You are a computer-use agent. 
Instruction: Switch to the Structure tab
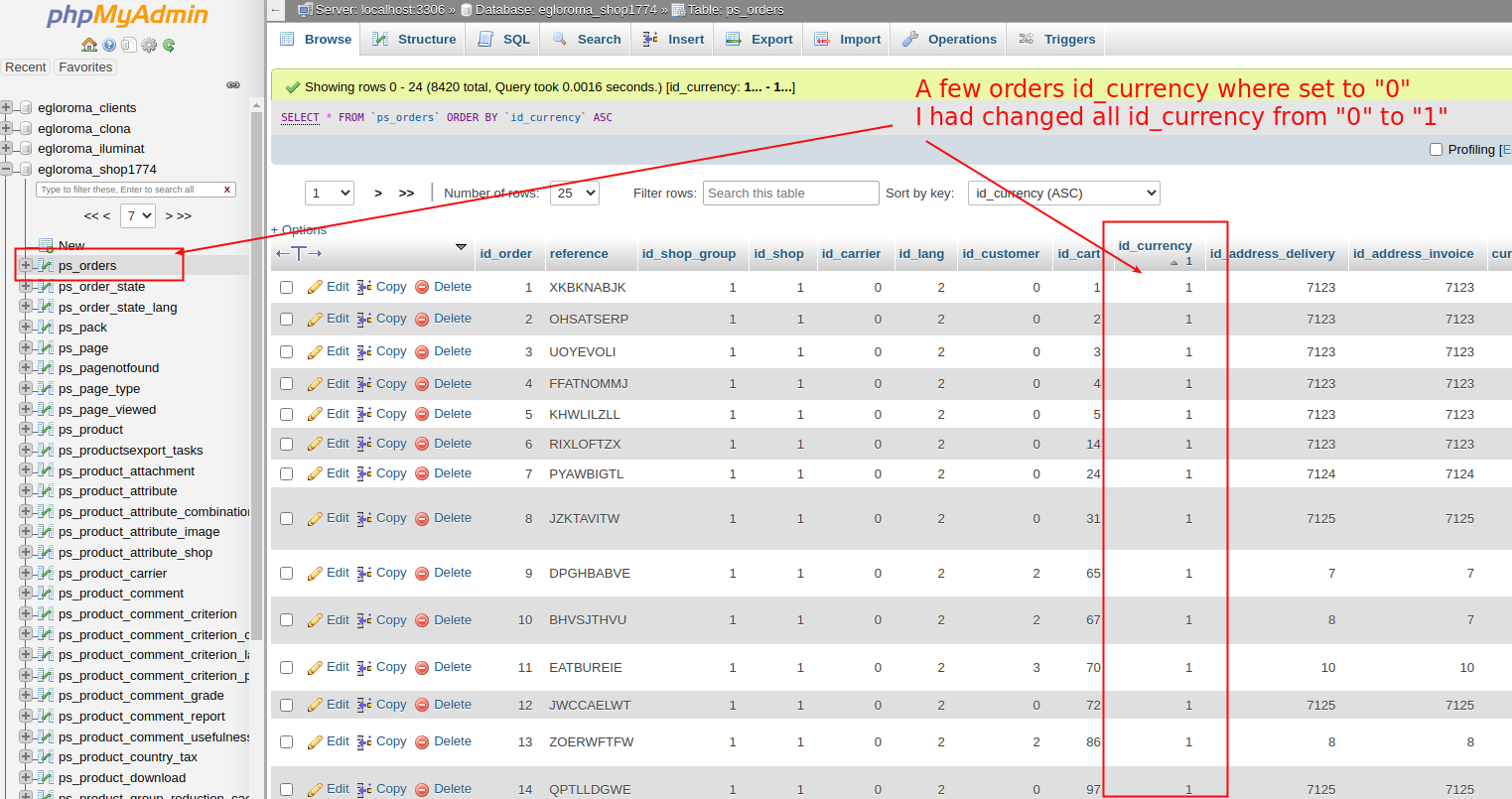(x=414, y=39)
